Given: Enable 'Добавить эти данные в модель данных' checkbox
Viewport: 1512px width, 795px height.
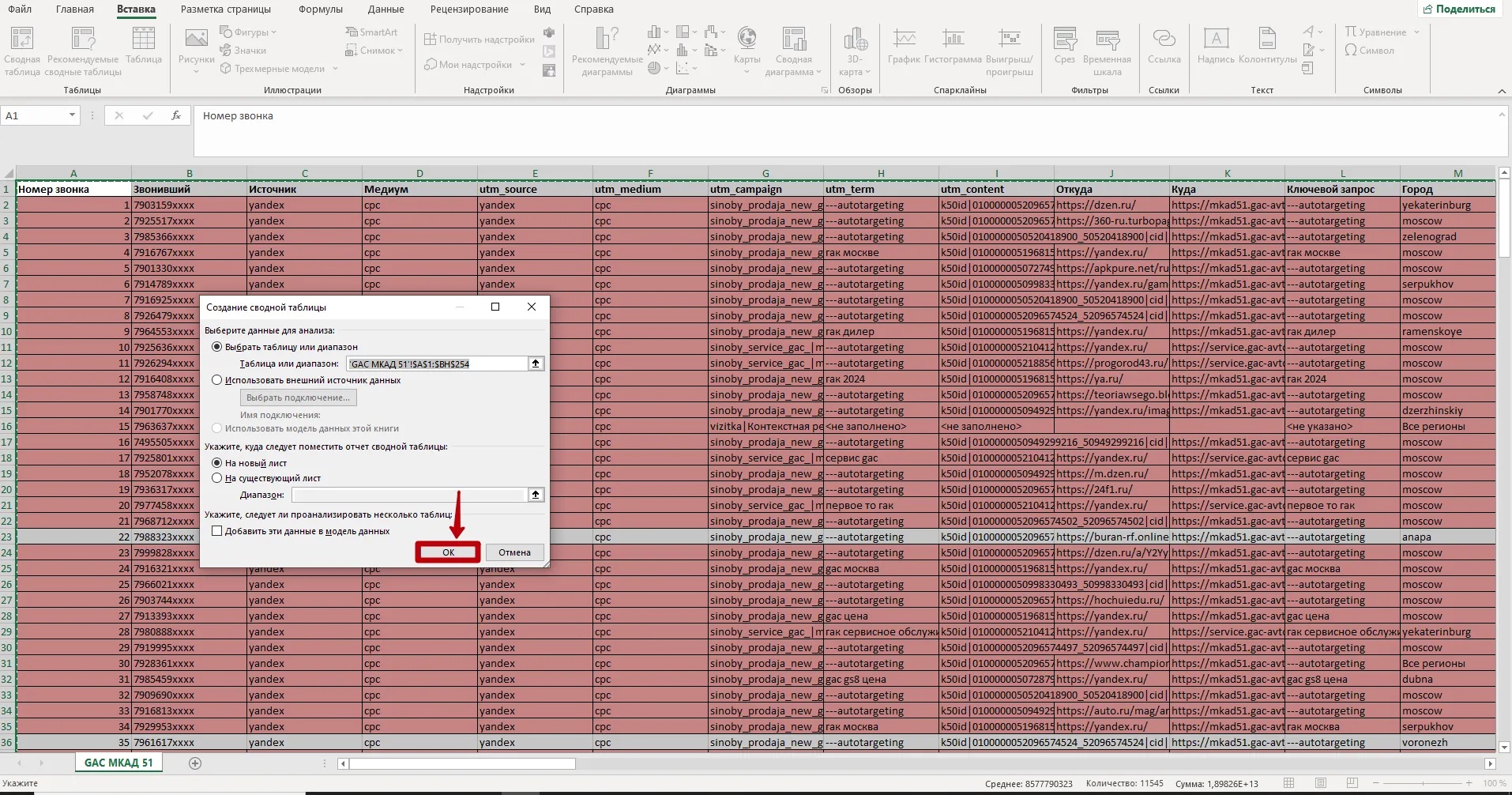Looking at the screenshot, I should pyautogui.click(x=217, y=531).
